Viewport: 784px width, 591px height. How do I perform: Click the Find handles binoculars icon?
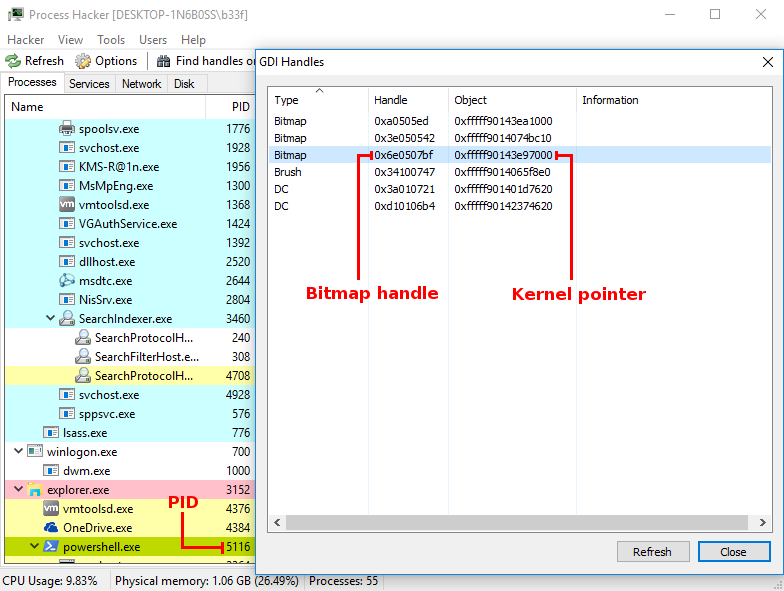164,61
